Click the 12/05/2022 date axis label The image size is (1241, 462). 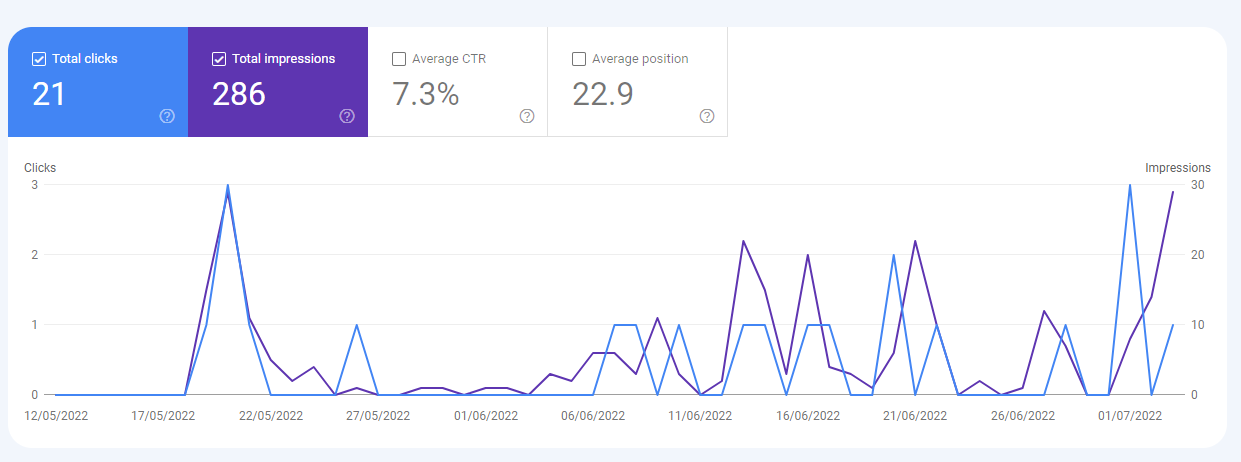pos(57,415)
